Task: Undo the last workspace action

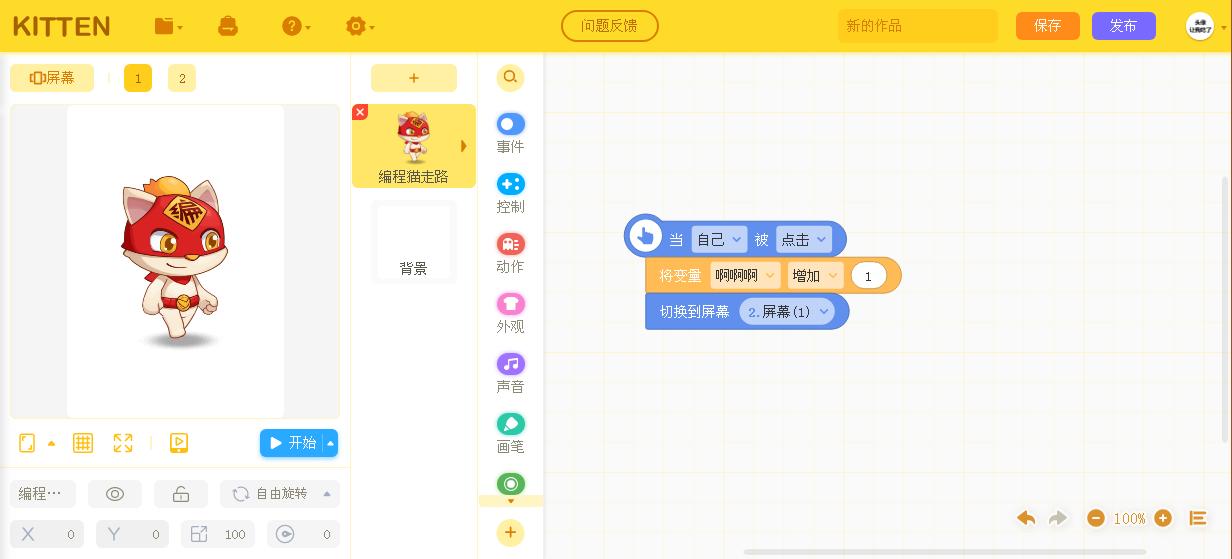Action: 1026,518
